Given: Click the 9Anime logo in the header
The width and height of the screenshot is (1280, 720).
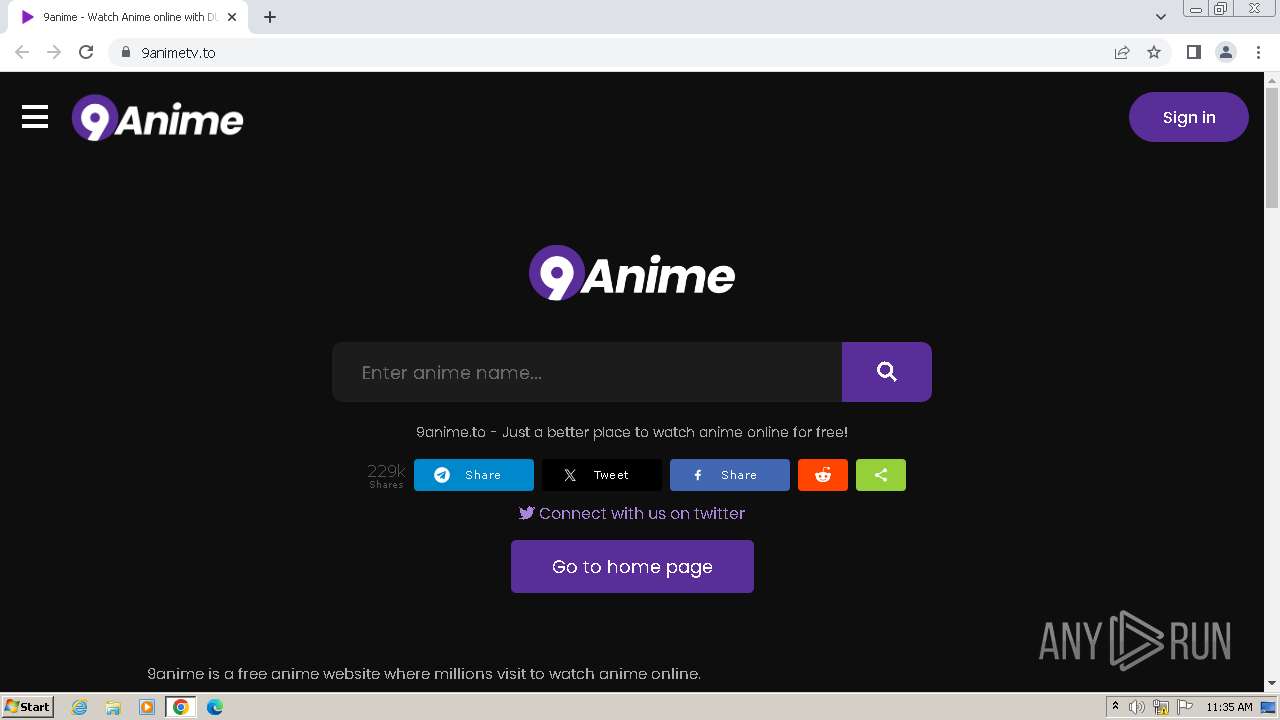Looking at the screenshot, I should click(157, 118).
